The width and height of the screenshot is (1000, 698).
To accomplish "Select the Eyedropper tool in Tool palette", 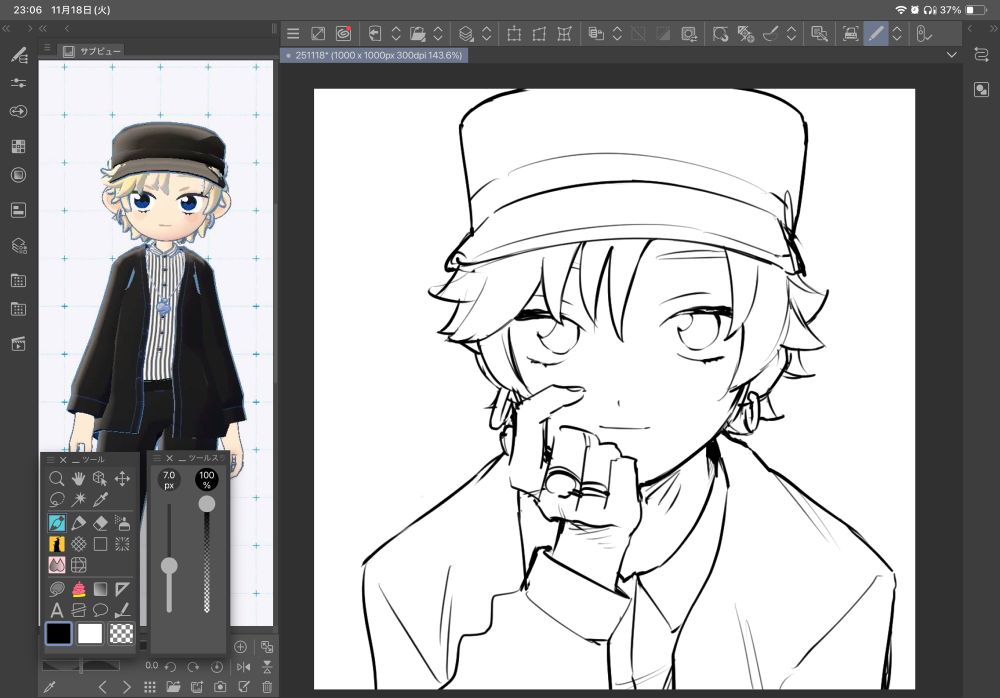I will click(99, 500).
